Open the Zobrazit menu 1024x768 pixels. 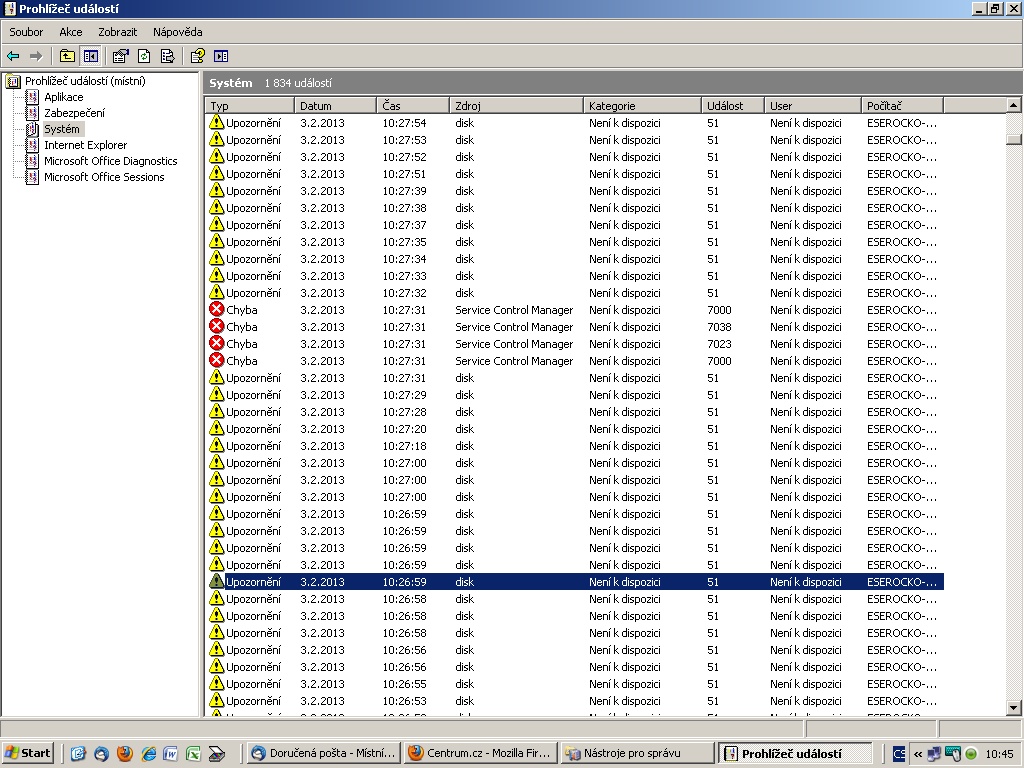(x=117, y=32)
